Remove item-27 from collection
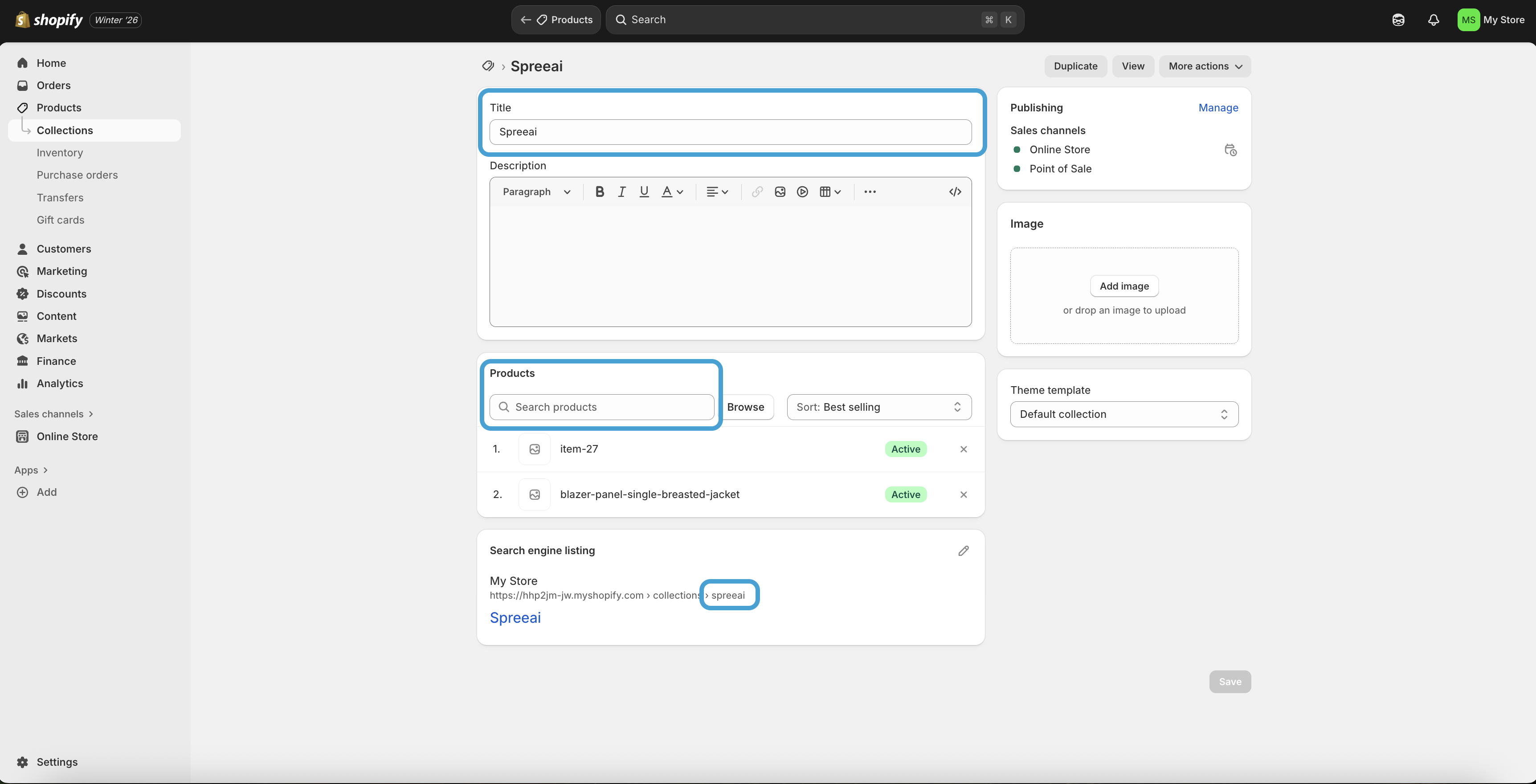 click(964, 449)
